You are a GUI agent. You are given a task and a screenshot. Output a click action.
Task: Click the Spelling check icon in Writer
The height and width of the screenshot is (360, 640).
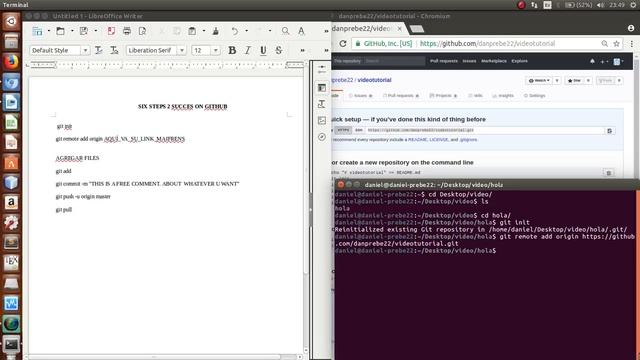[x=301, y=31]
